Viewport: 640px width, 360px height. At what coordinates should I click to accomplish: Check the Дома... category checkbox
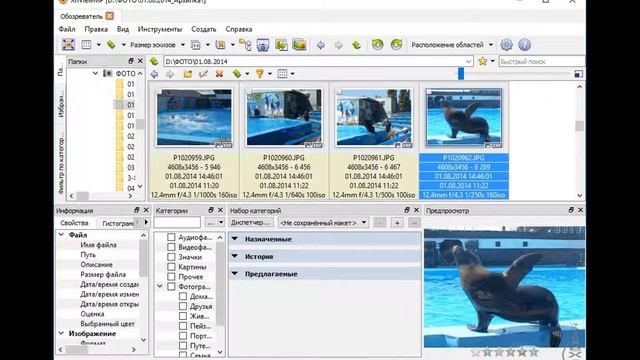coord(183,296)
